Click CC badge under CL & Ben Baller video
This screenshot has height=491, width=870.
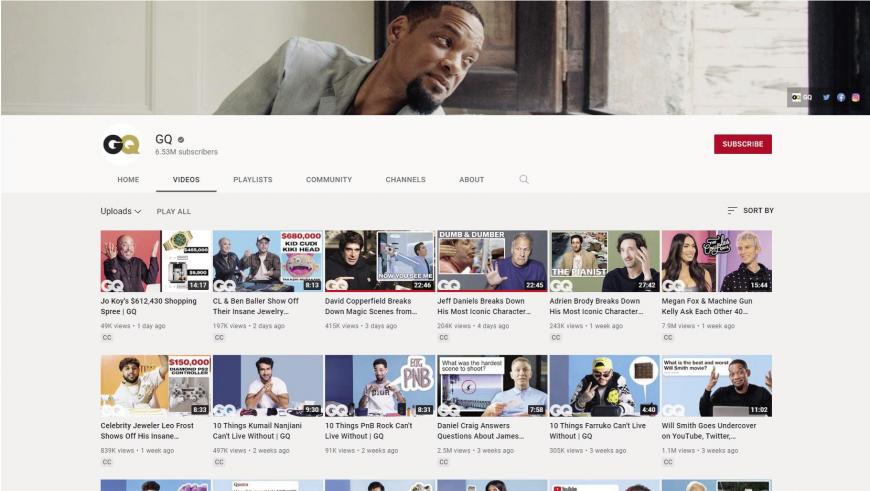(x=219, y=337)
